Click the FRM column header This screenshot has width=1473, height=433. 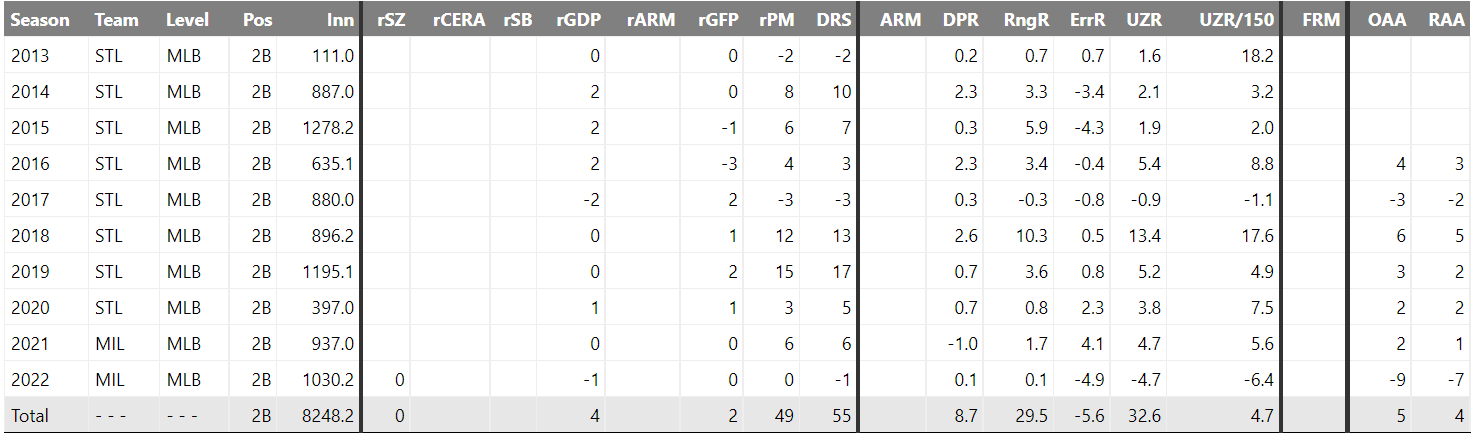click(x=1321, y=20)
